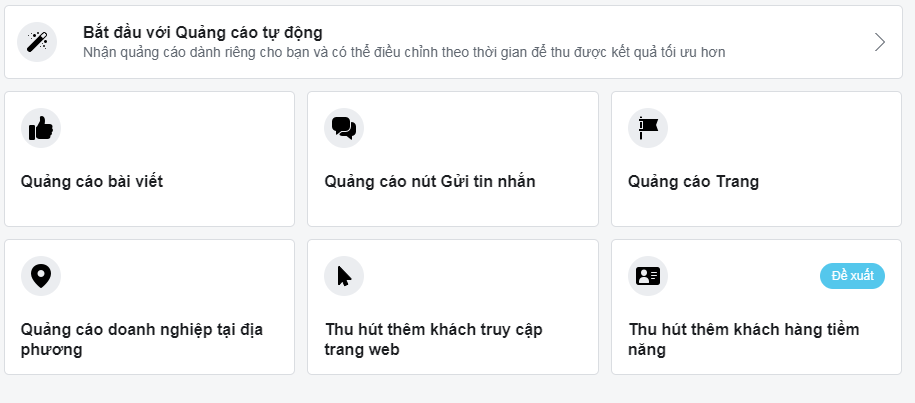Click the magic wand automated ads icon
Viewport: 915px width, 403px height.
(37, 42)
